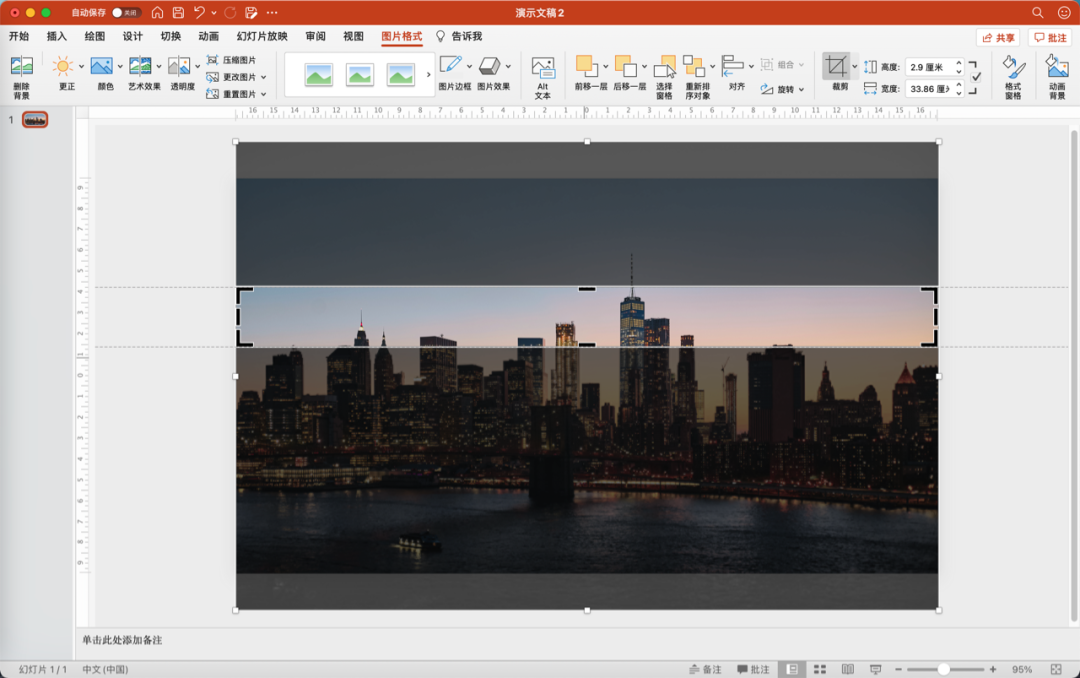Switch to the 视图 tab
Screen dimensions: 1080x678
[x=353, y=37]
